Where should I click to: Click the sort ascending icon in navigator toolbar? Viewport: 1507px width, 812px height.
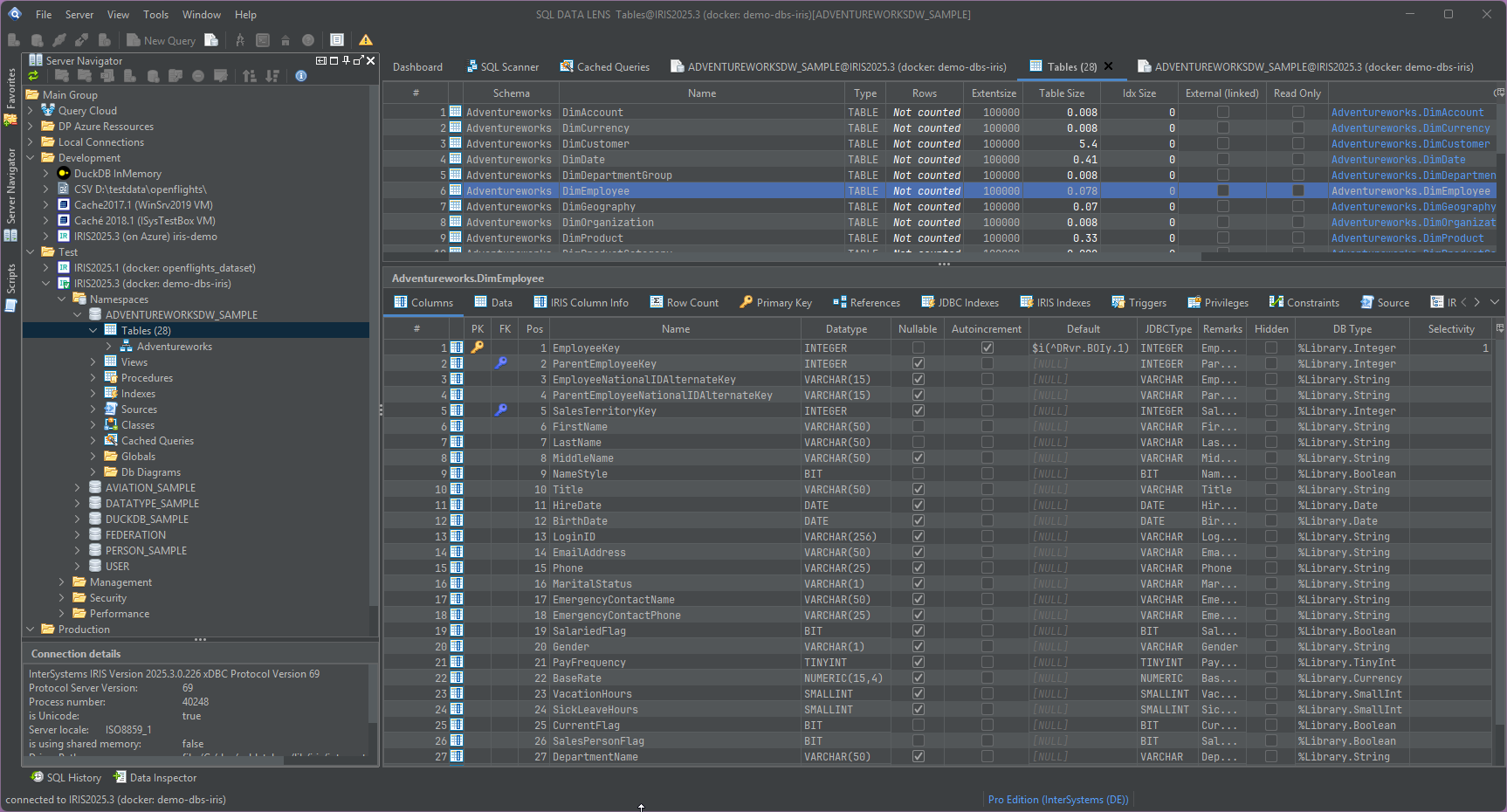(x=250, y=76)
